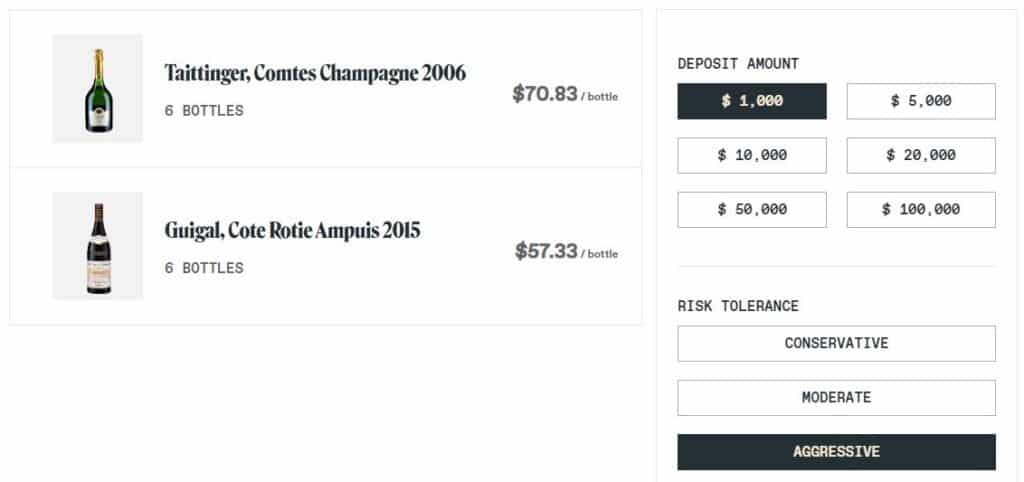The width and height of the screenshot is (1024, 482).
Task: Click the DEPOSIT AMOUNT section heading
Action: [738, 63]
